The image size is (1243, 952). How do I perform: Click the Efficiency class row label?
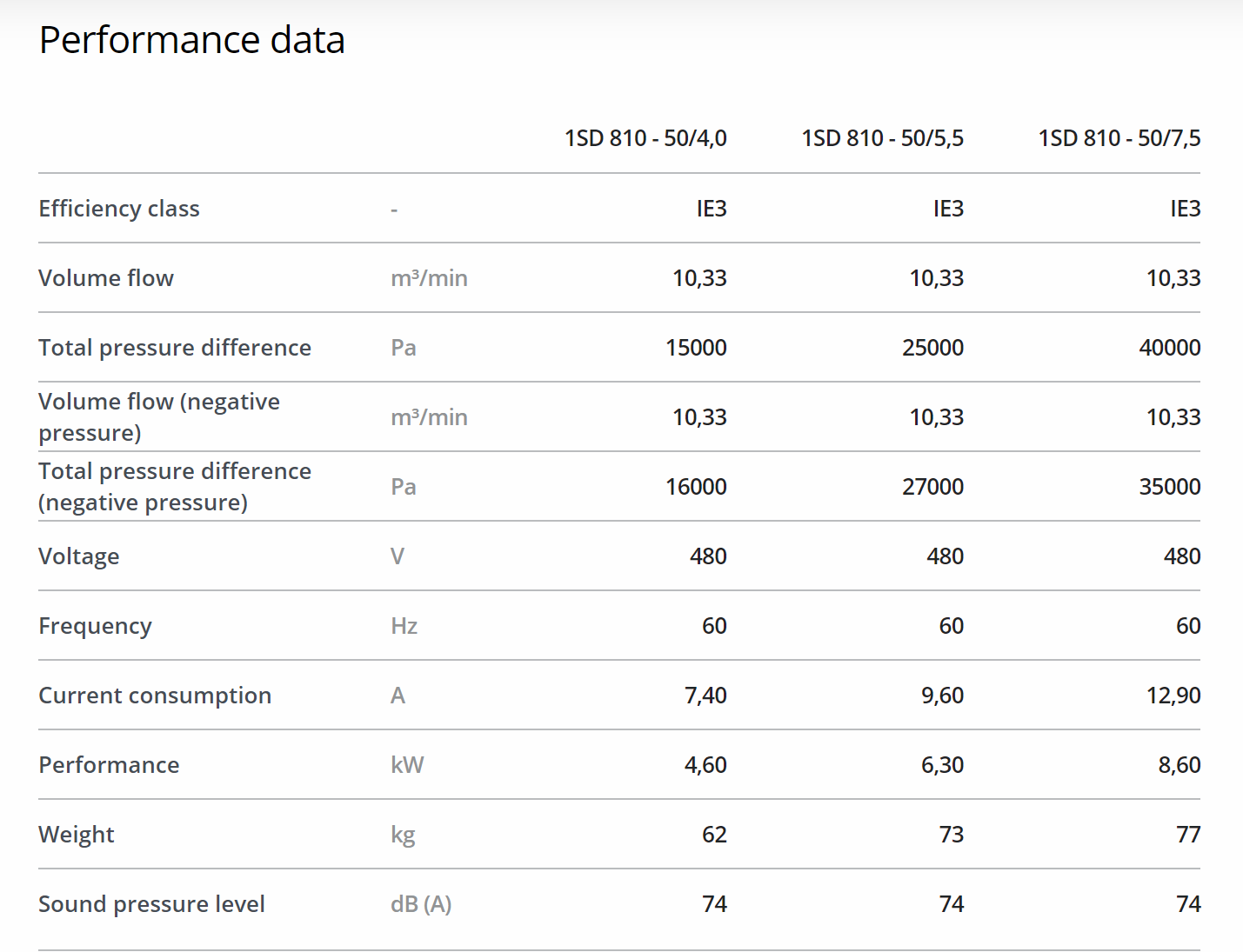119,209
